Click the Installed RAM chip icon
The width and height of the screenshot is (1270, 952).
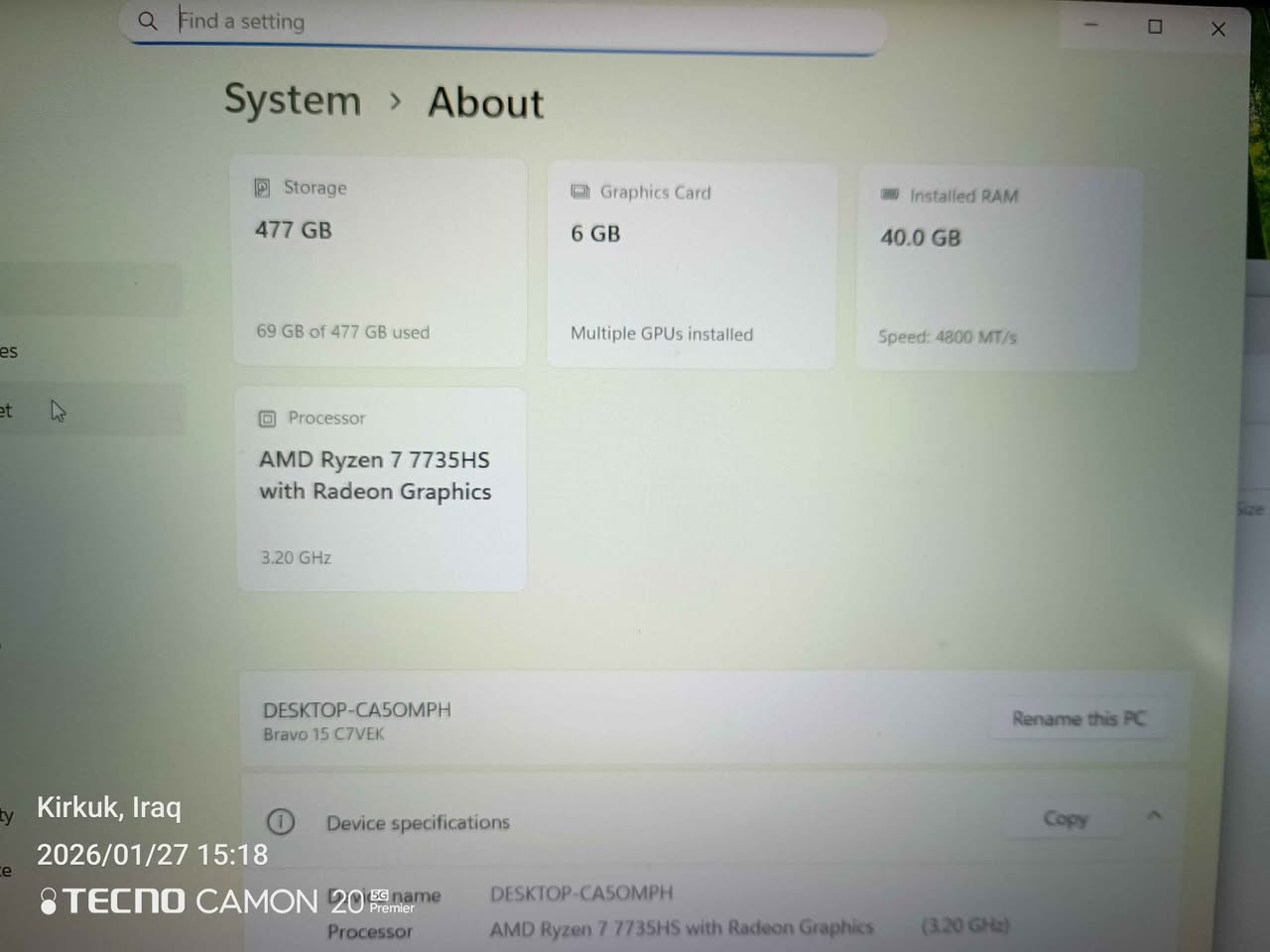click(890, 194)
